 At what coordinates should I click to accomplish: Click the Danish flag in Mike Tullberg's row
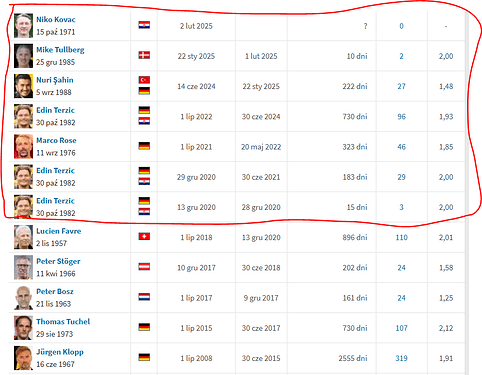point(144,55)
